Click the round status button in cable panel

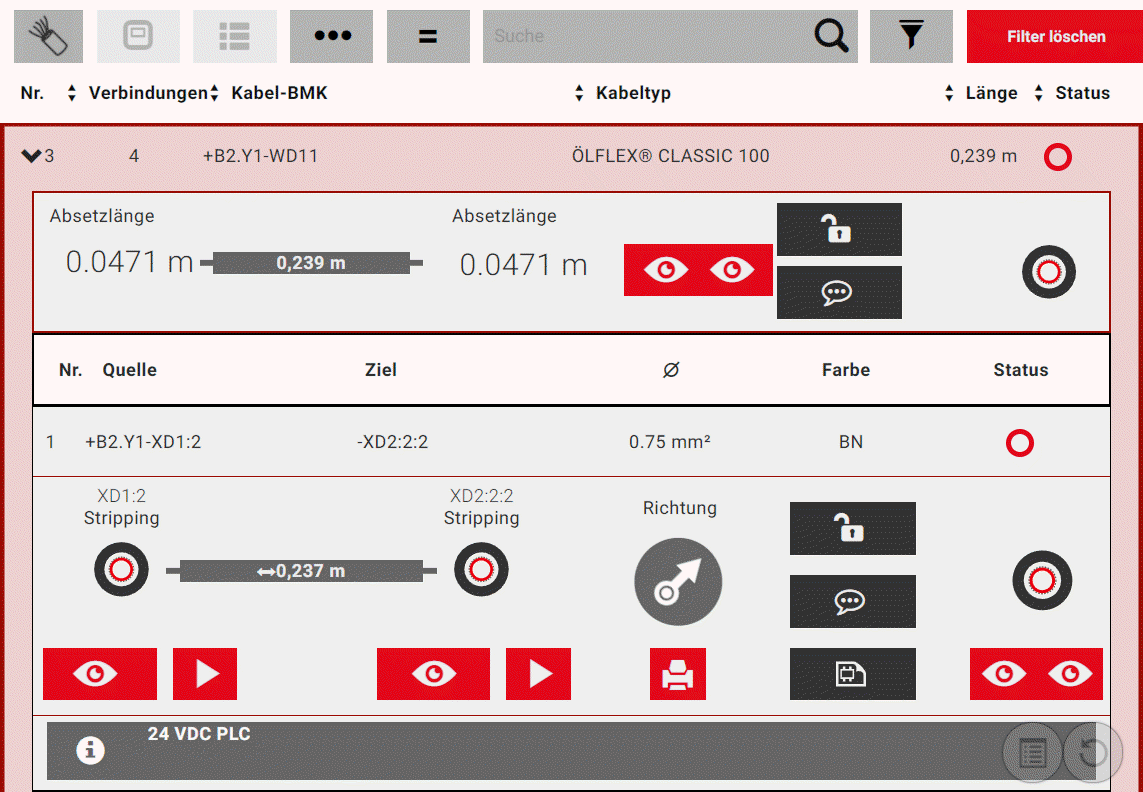point(1048,272)
